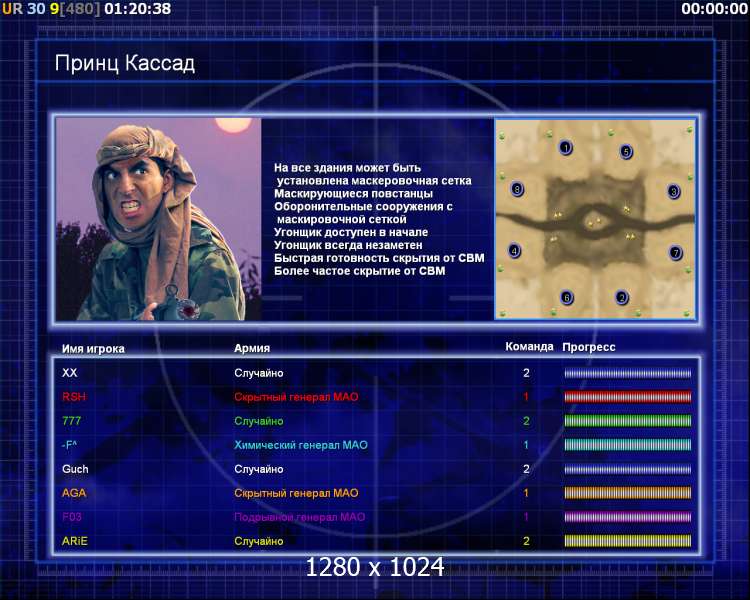Screen dimensions: 750x600
Task: Click the 'Армия' column header
Action: pos(252,348)
